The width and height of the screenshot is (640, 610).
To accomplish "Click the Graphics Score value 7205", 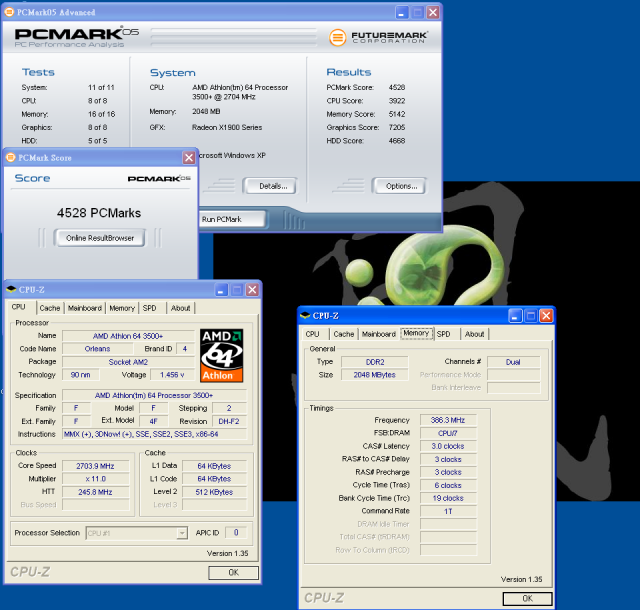I will point(397,127).
